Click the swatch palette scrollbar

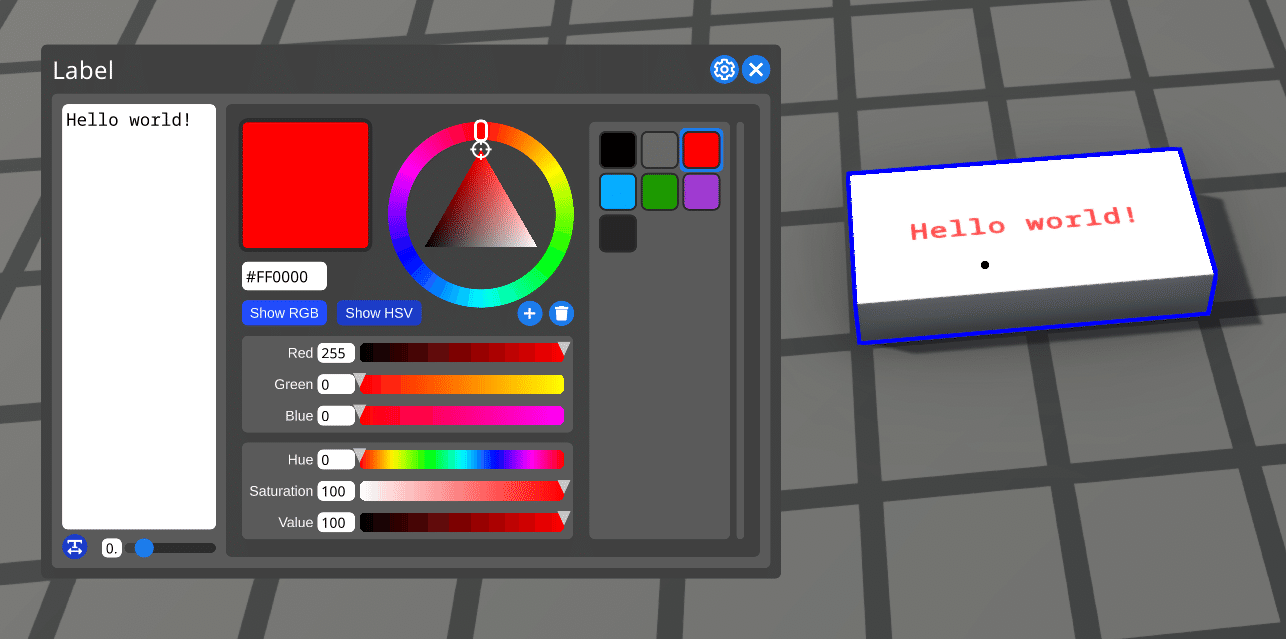(740, 330)
